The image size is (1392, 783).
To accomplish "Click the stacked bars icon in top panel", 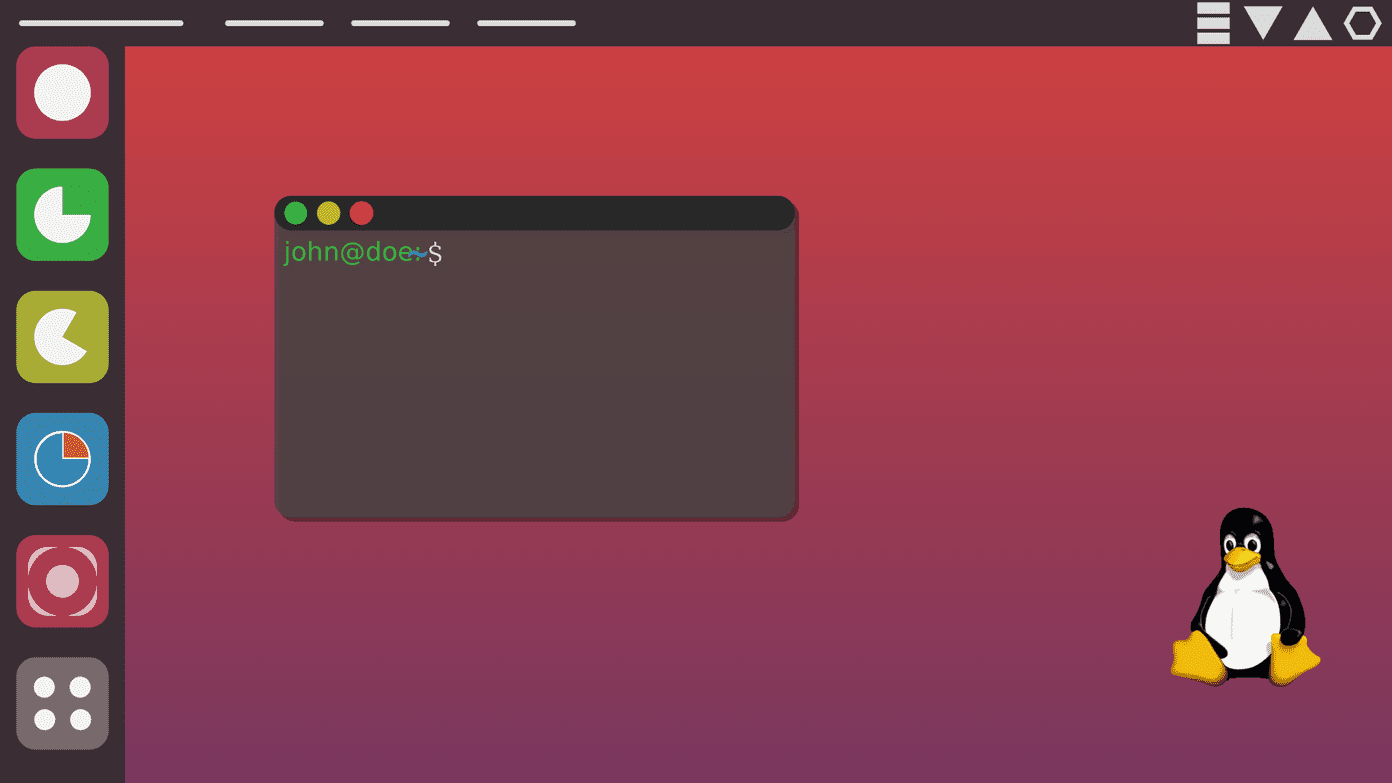I will coord(1213,23).
